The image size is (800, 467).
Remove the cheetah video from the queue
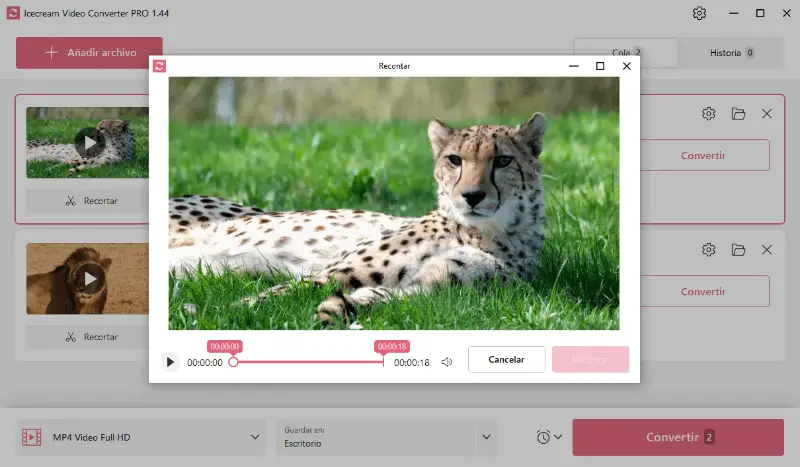[x=767, y=114]
